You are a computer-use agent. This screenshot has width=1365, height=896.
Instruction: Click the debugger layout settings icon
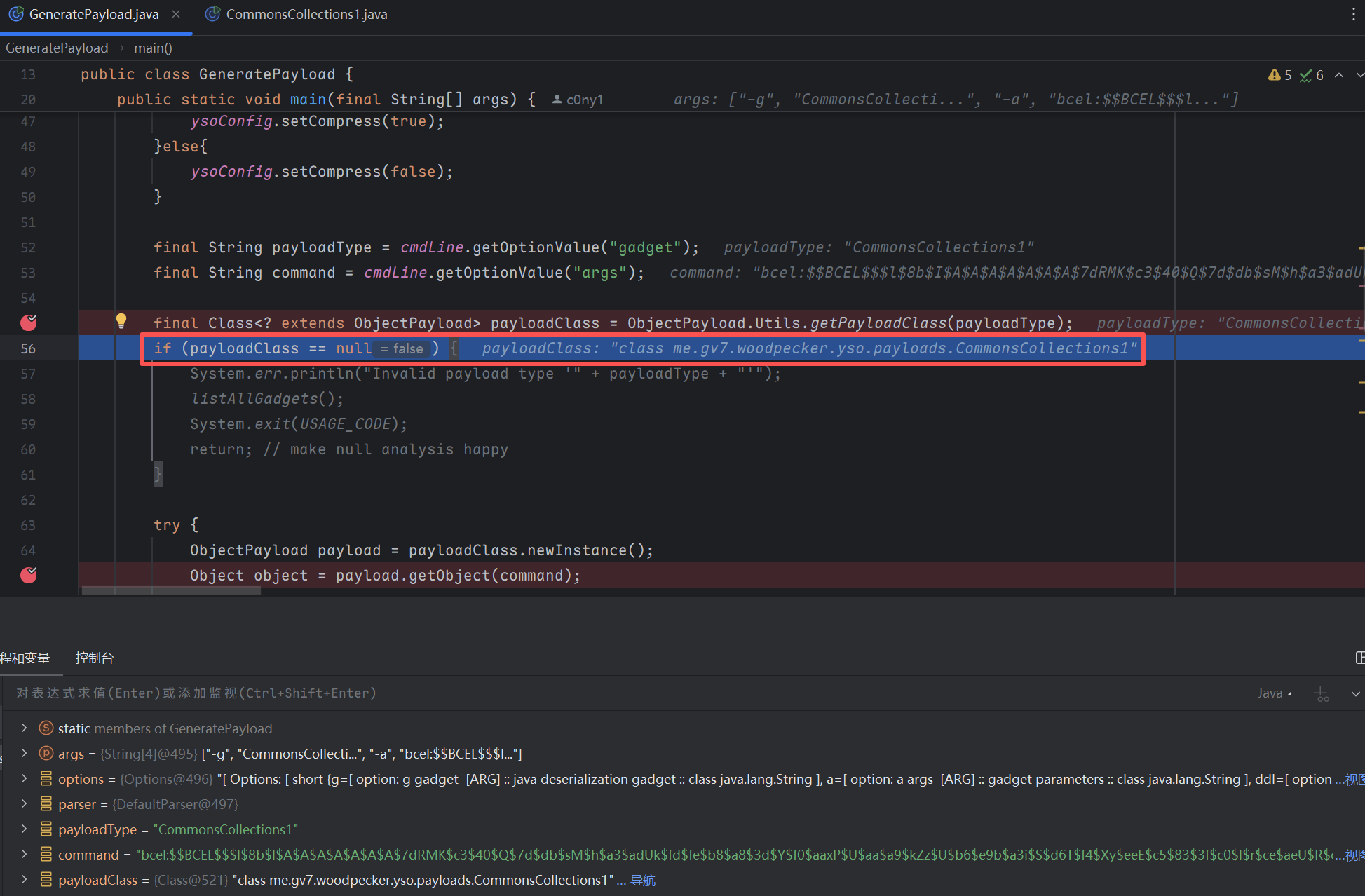tap(1359, 658)
